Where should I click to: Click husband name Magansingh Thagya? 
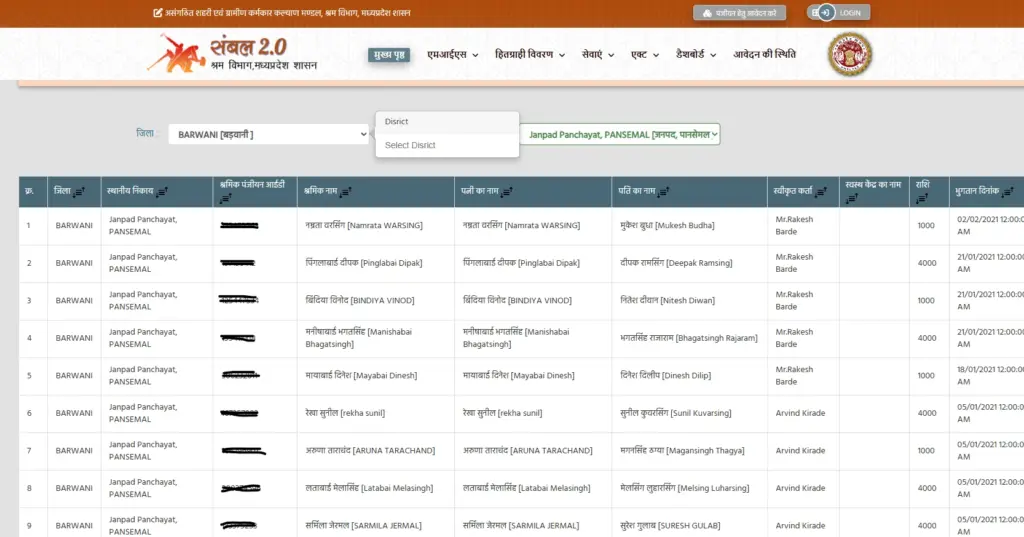pyautogui.click(x=682, y=451)
